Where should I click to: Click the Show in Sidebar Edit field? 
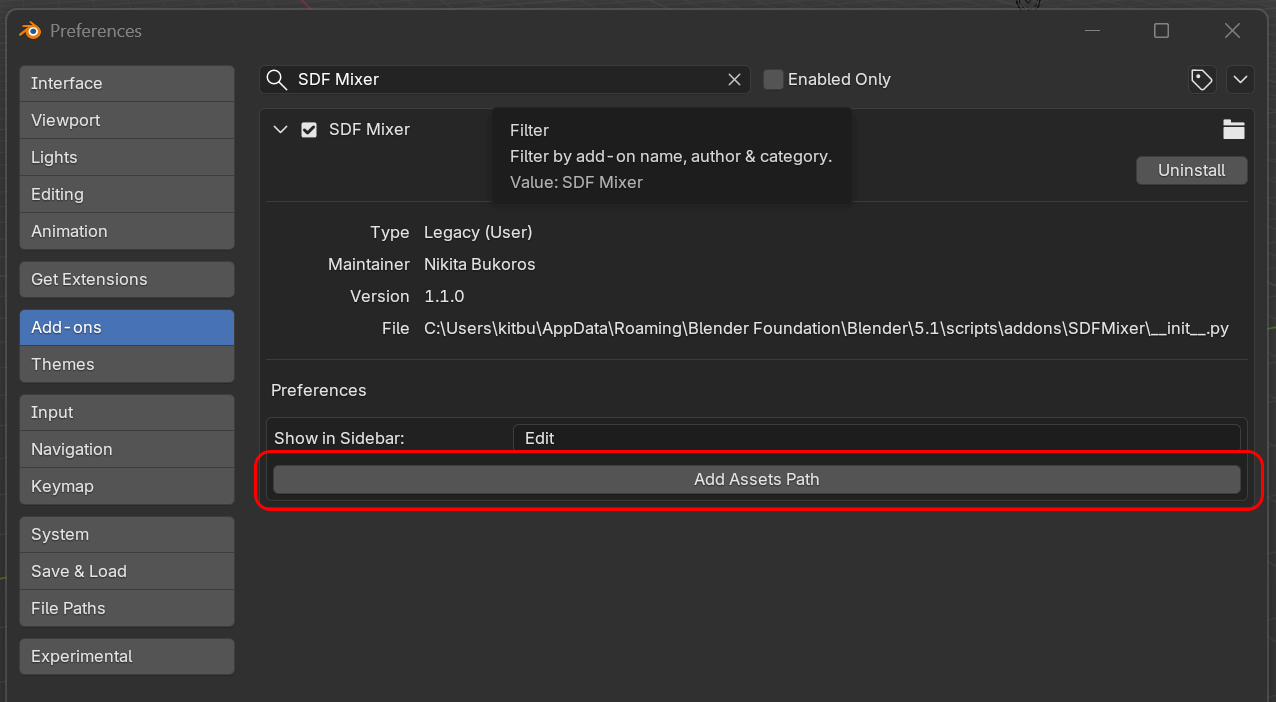click(877, 438)
